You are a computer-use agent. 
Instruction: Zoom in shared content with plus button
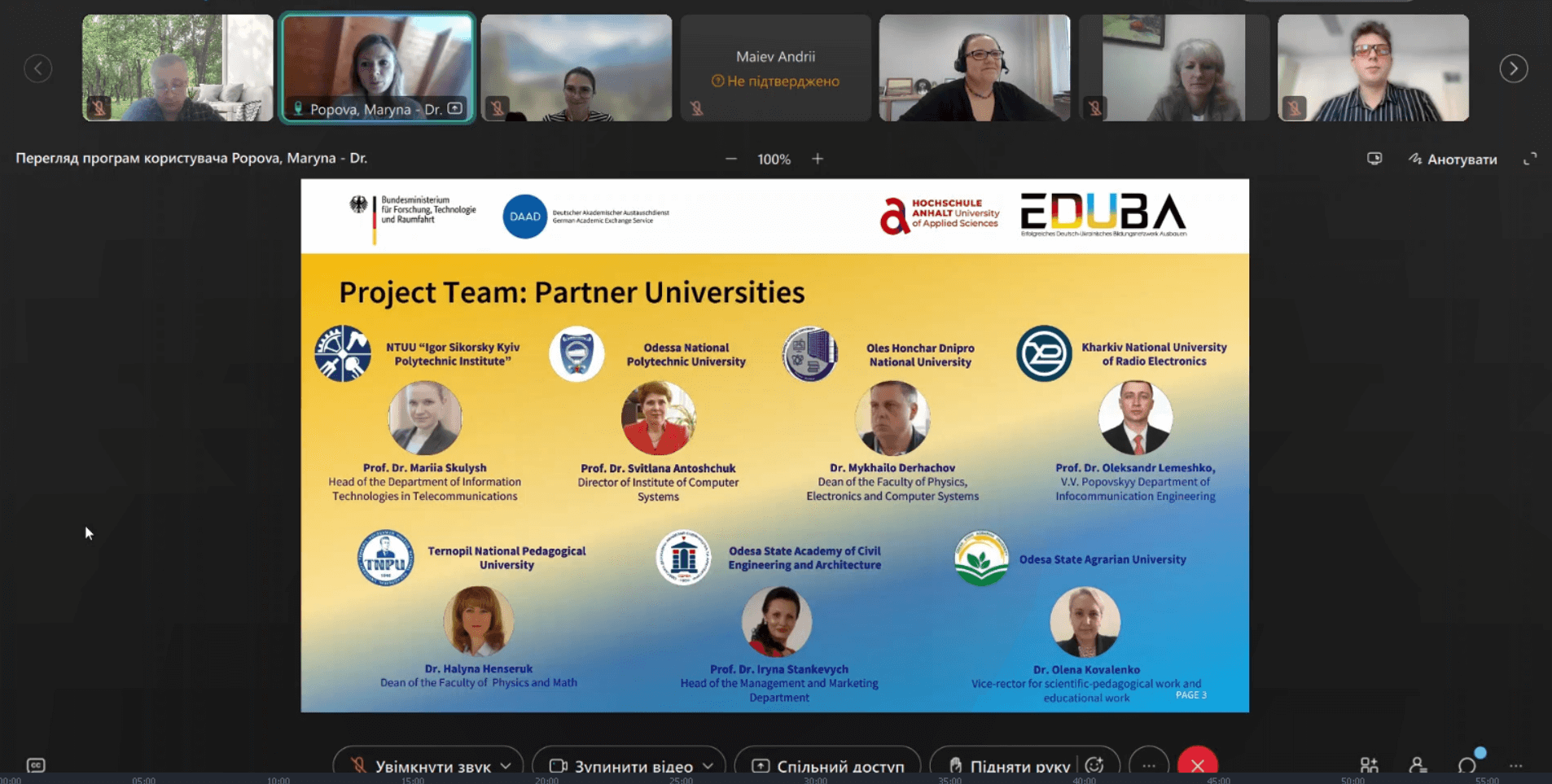(818, 159)
